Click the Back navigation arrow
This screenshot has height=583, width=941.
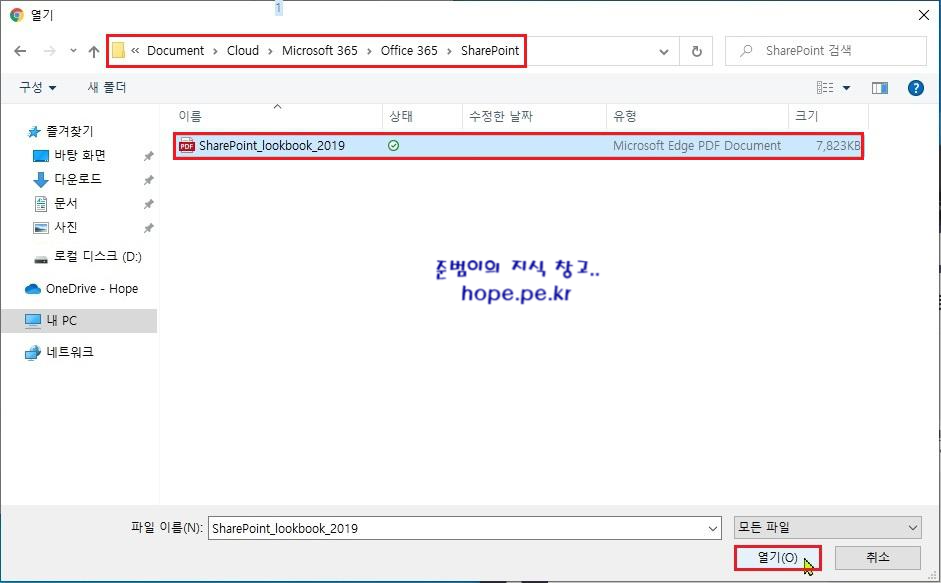click(x=20, y=51)
